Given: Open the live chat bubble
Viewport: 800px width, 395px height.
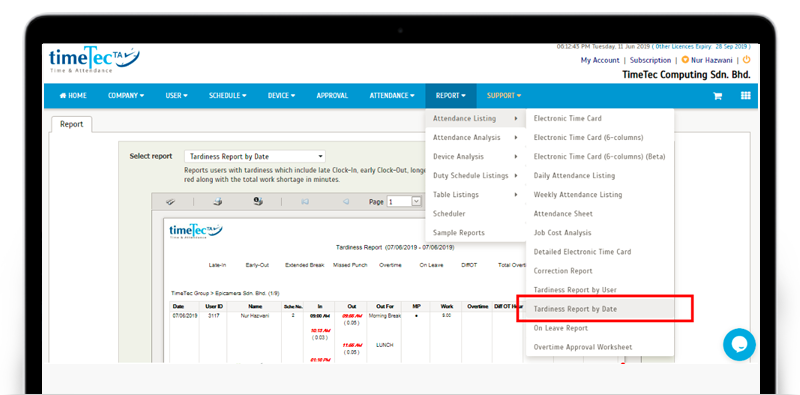Looking at the screenshot, I should click(x=739, y=345).
